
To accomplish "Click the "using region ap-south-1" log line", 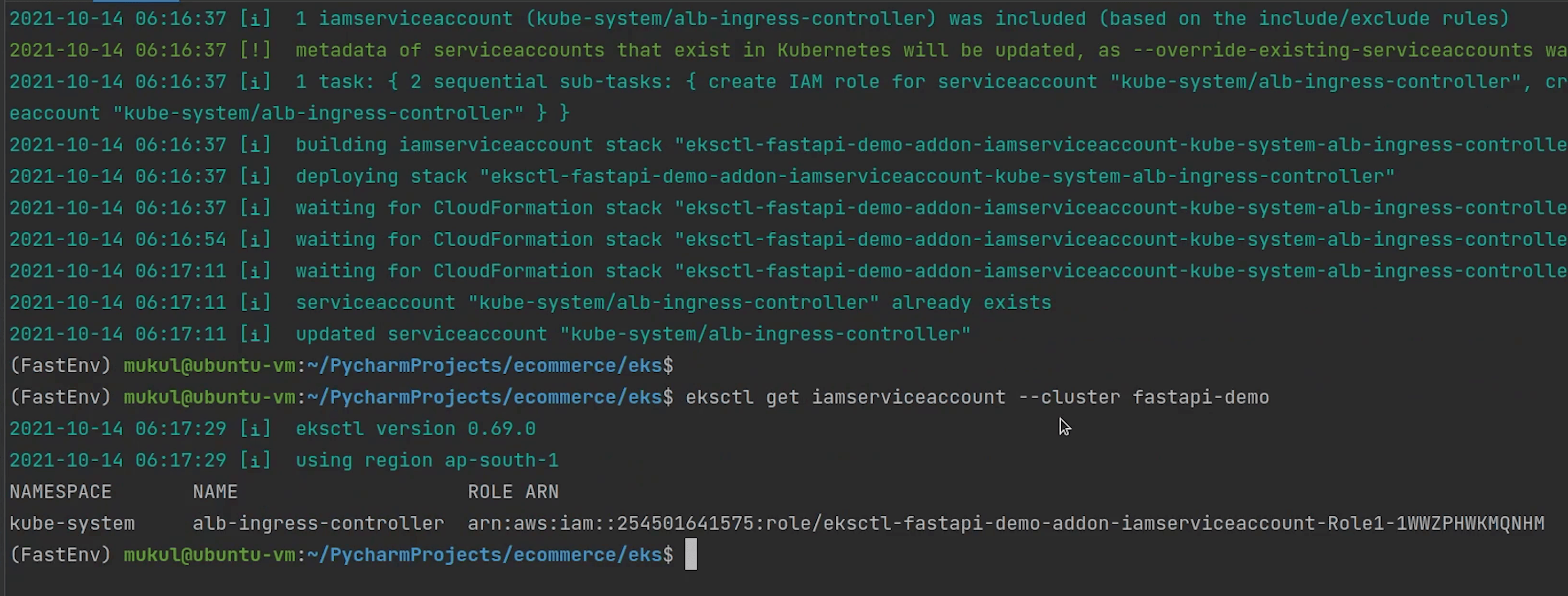I will tap(427, 460).
